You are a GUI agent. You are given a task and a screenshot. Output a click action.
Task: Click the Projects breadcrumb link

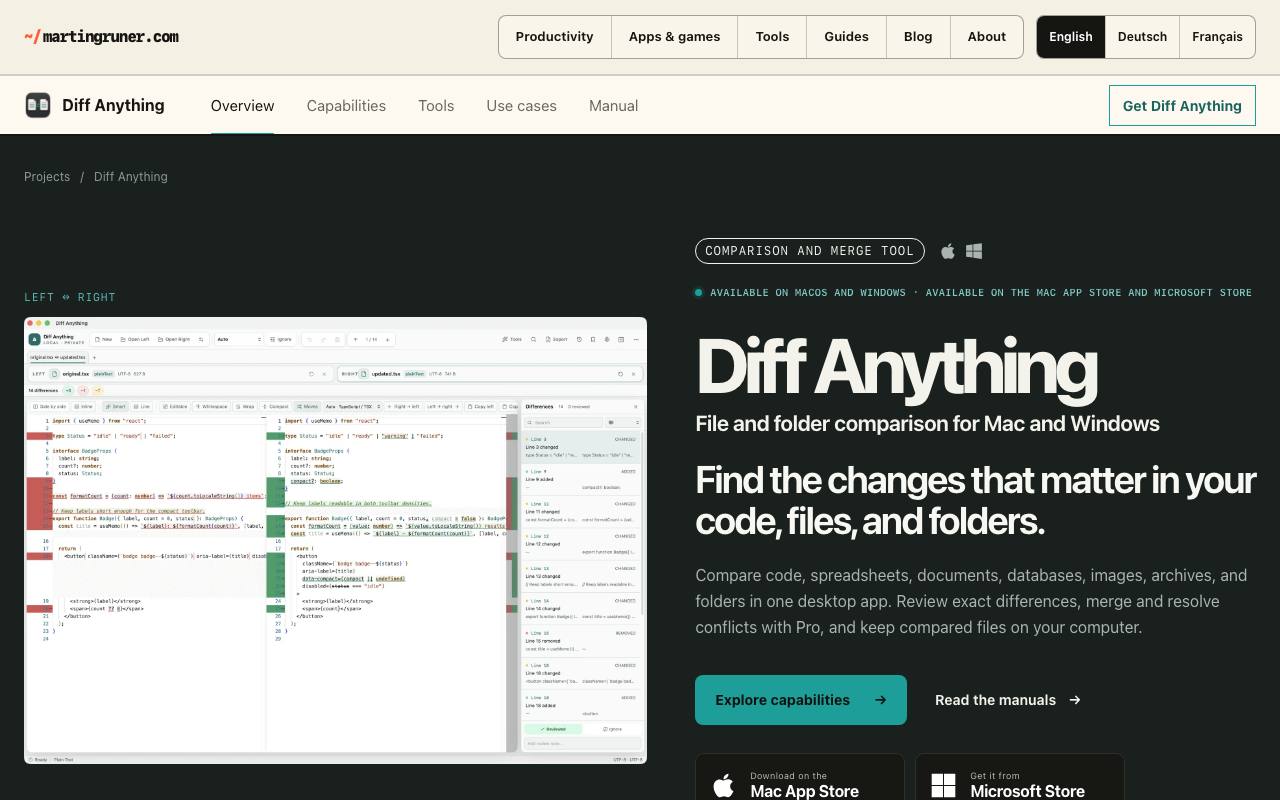pos(47,176)
